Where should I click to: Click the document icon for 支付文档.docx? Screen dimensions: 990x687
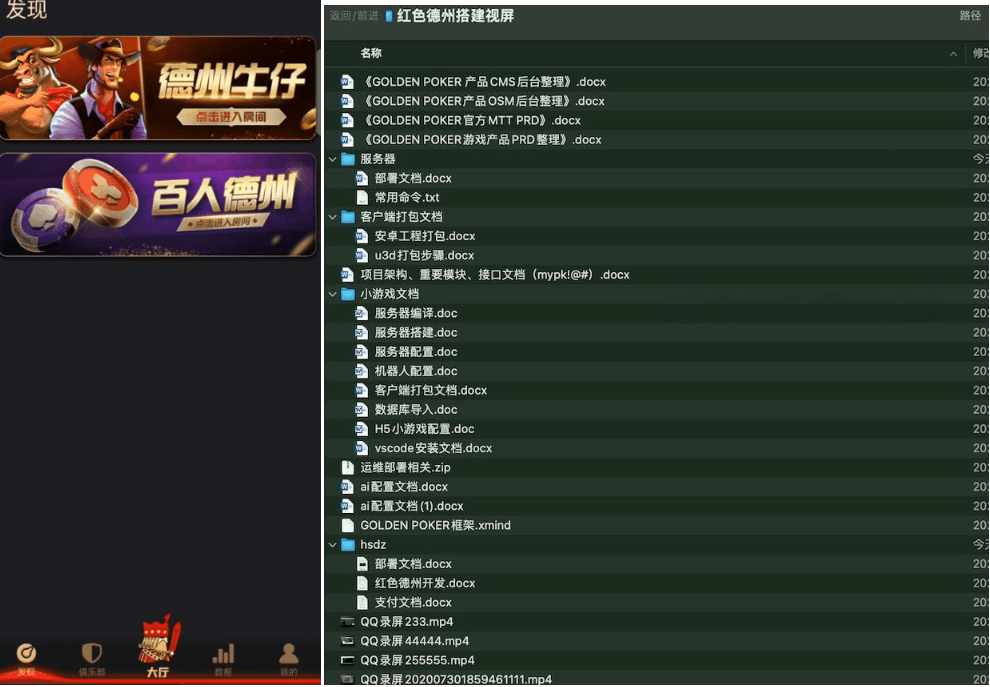(x=362, y=602)
